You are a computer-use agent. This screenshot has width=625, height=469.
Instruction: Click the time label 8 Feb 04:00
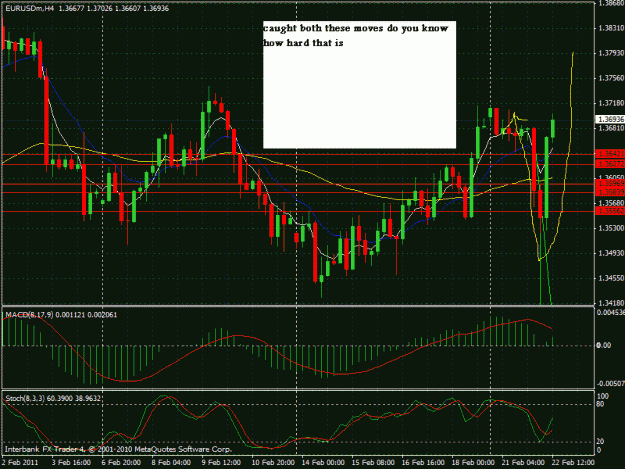click(x=171, y=462)
